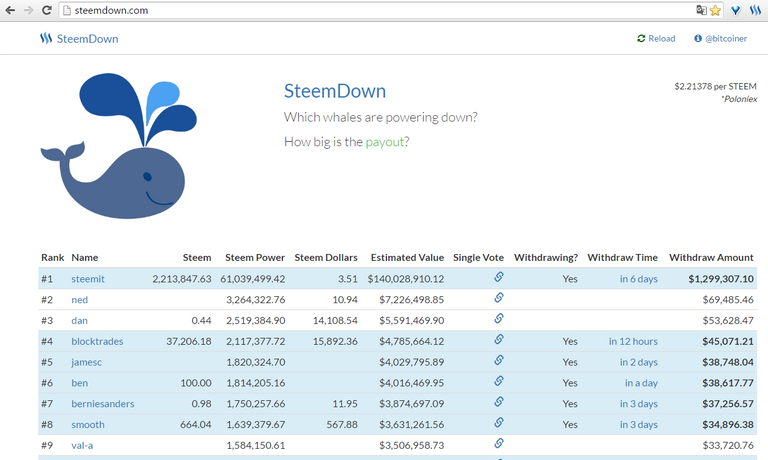
Task: Click the Single Vote column header
Action: point(478,258)
